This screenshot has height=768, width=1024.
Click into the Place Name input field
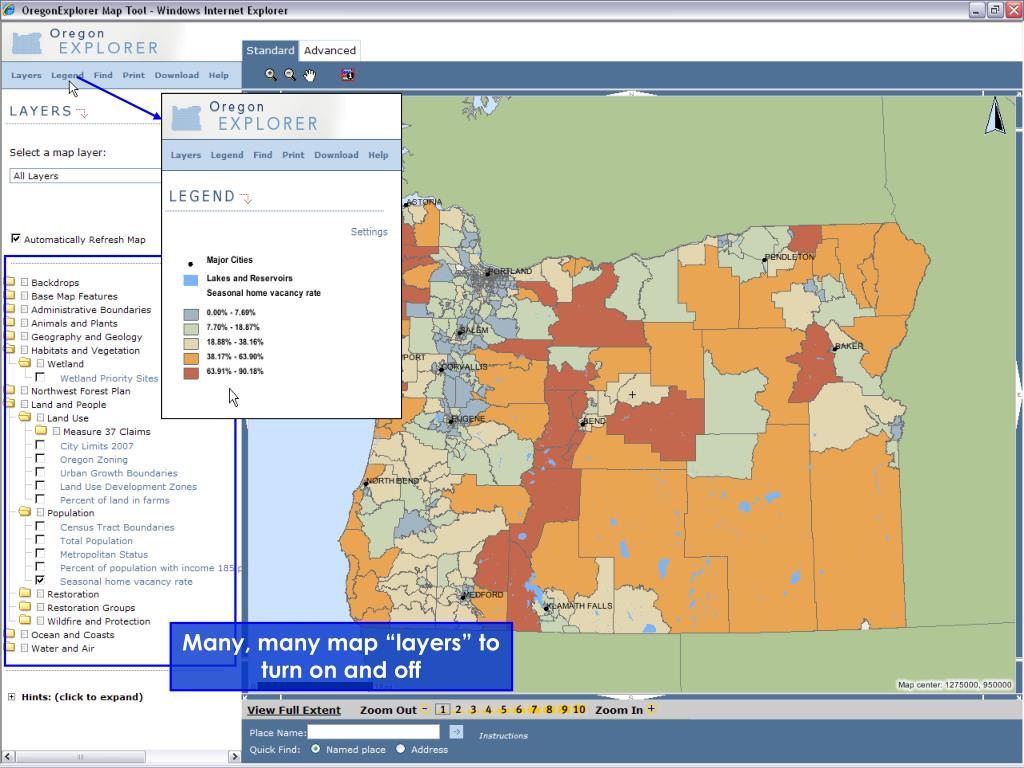click(374, 732)
